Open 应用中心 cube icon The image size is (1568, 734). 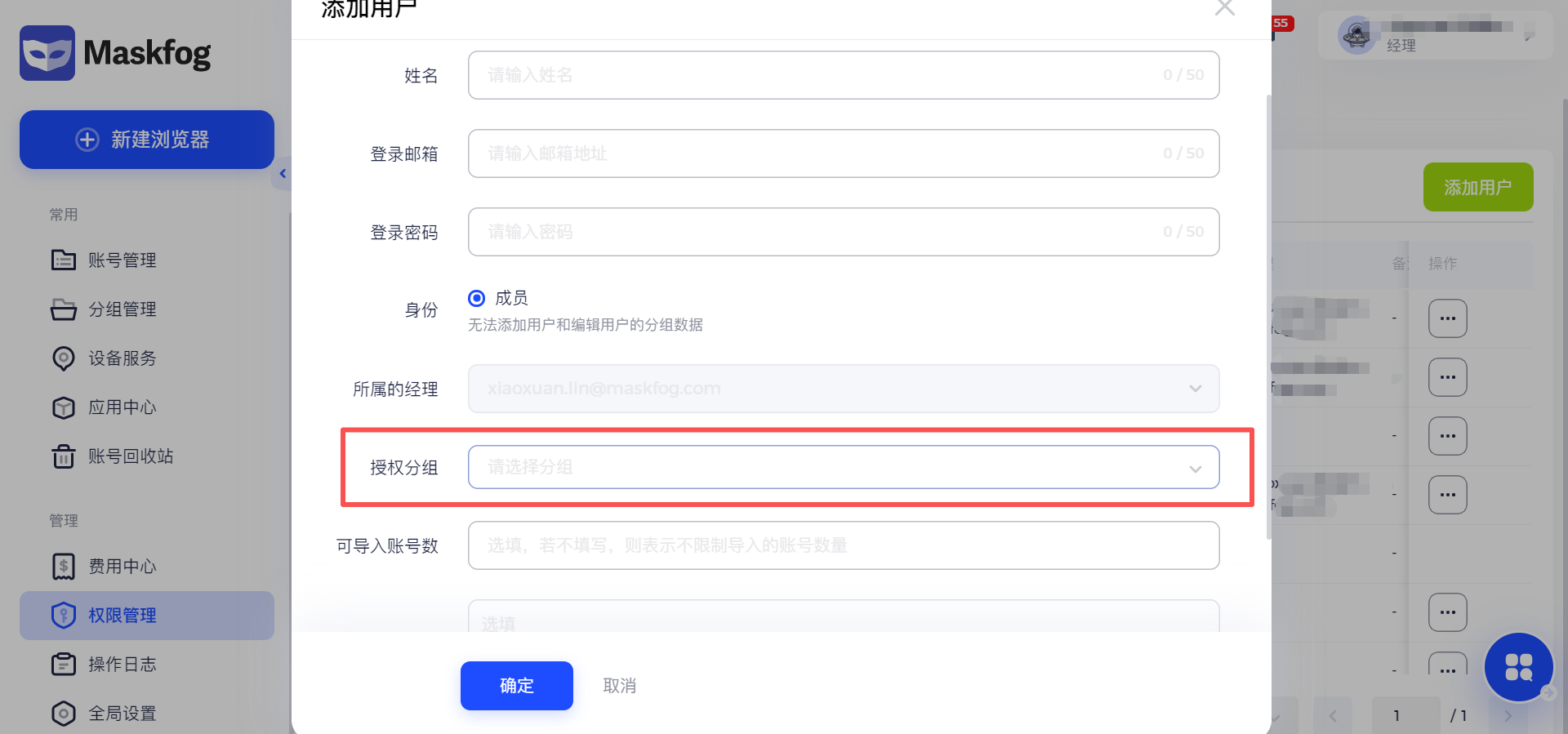click(64, 407)
